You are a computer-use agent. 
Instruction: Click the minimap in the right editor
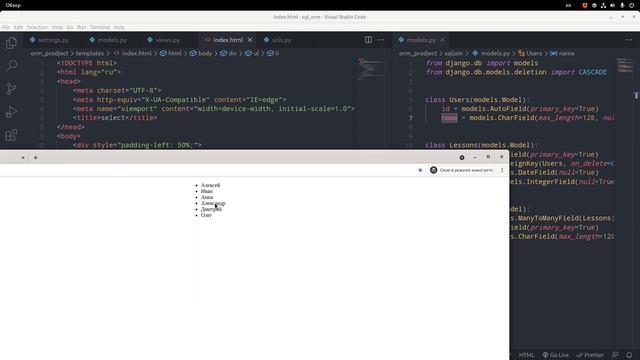pyautogui.click(x=624, y=65)
